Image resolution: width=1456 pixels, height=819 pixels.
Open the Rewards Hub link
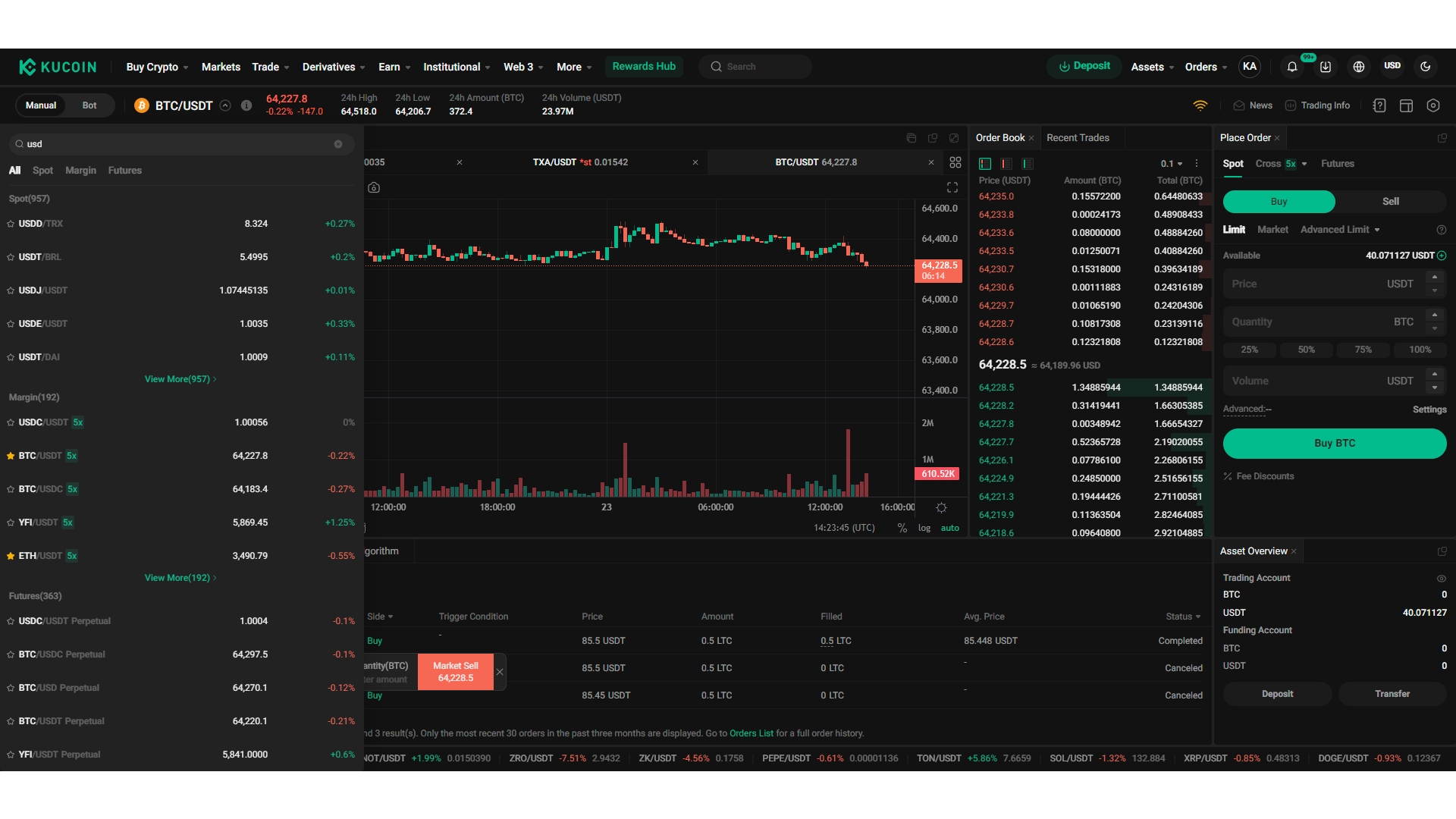point(644,67)
